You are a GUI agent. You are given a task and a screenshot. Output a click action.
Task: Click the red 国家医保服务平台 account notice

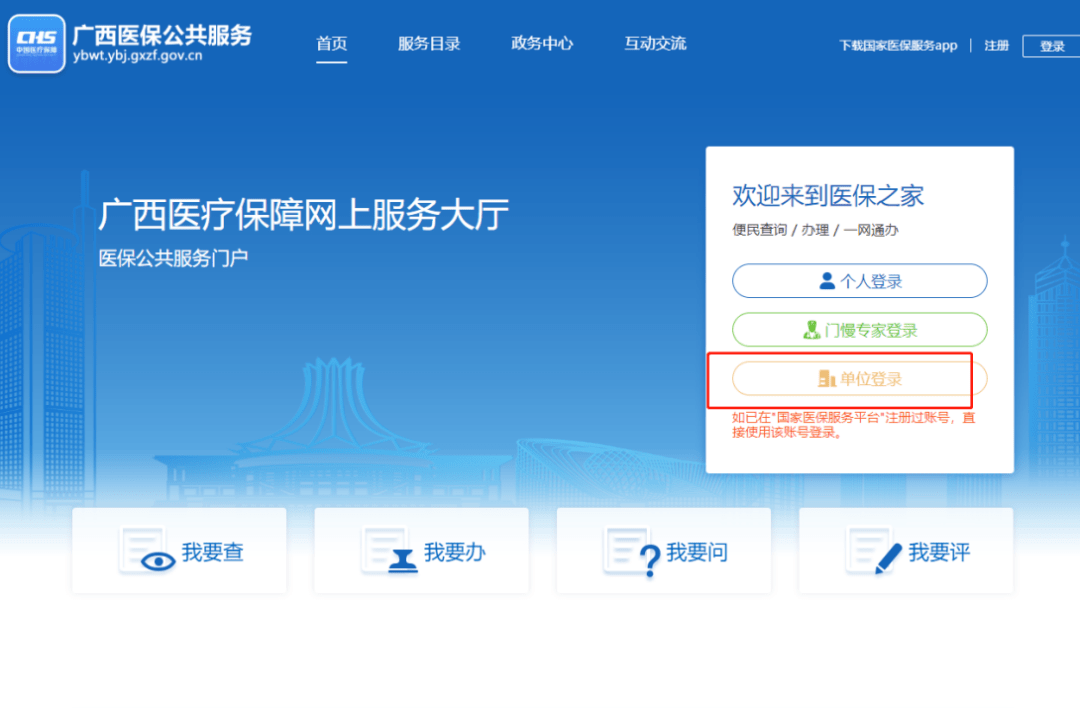(x=853, y=425)
